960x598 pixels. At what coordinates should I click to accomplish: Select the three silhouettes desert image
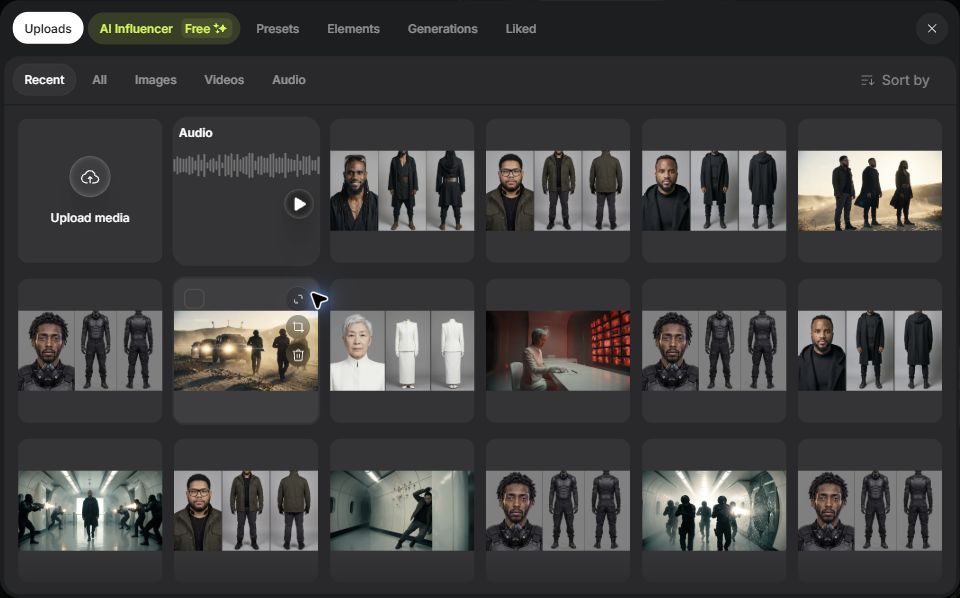(869, 191)
